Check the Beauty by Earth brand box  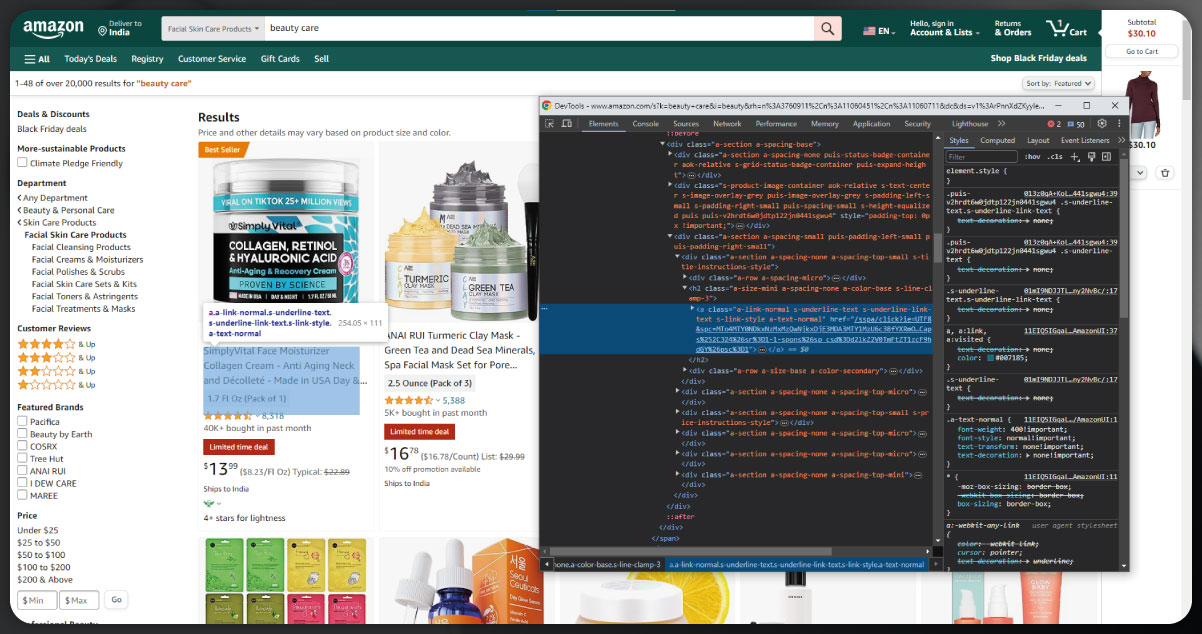[22, 434]
